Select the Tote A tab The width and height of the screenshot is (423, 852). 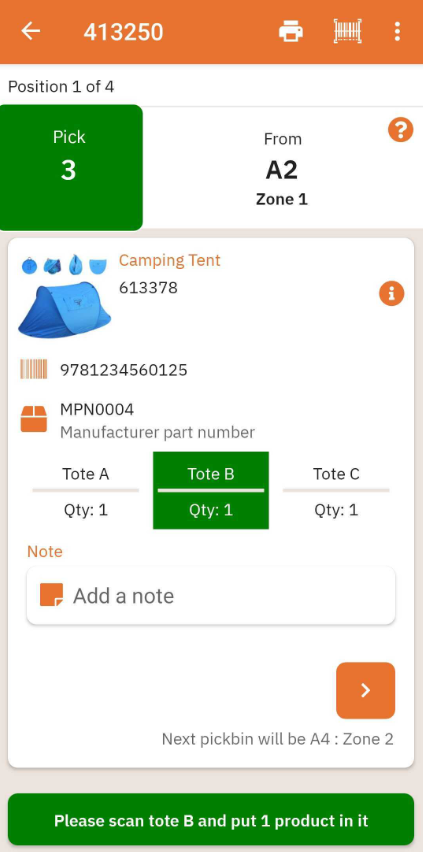tap(86, 490)
